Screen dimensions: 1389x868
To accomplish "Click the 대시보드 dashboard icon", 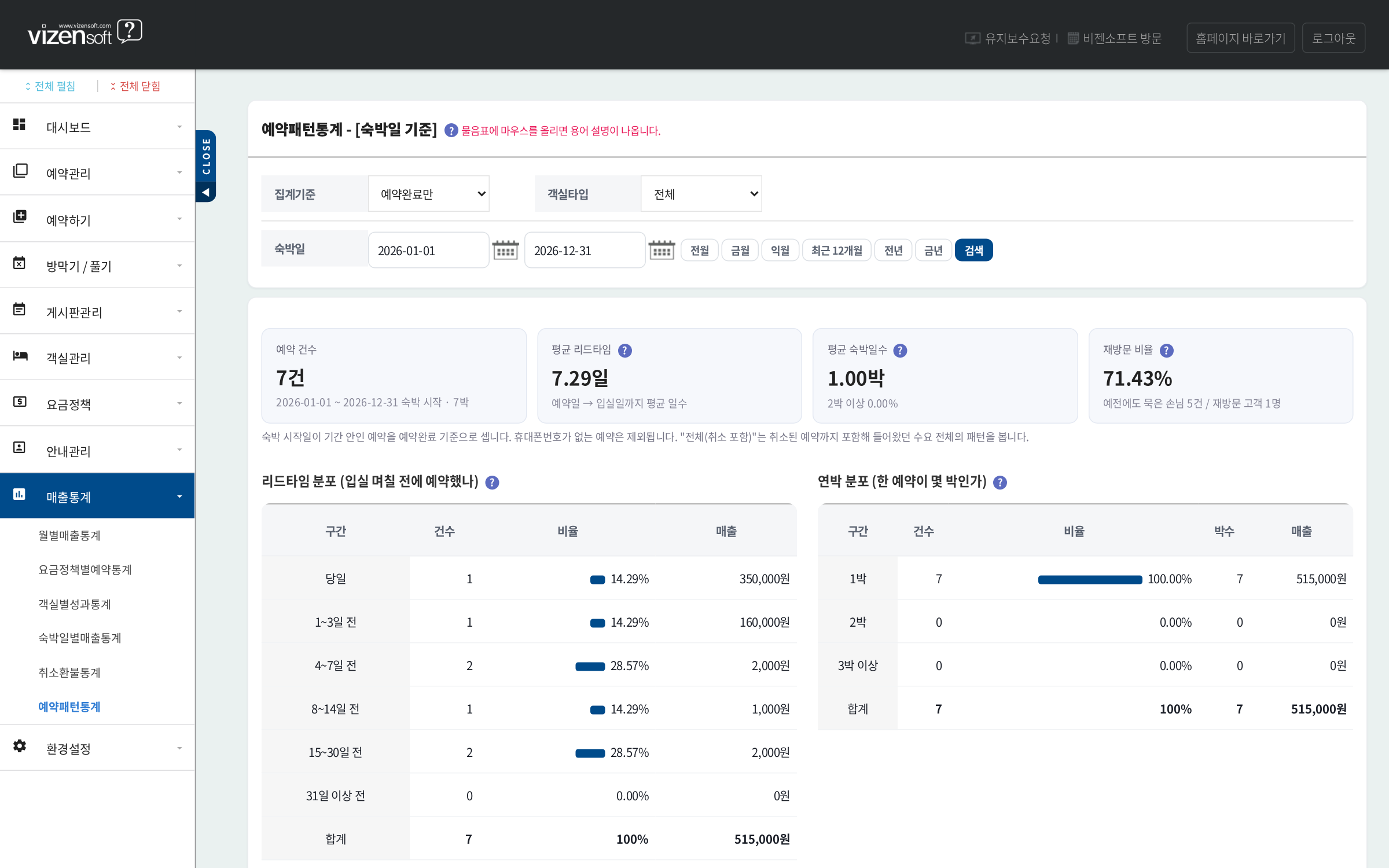I will (20, 124).
